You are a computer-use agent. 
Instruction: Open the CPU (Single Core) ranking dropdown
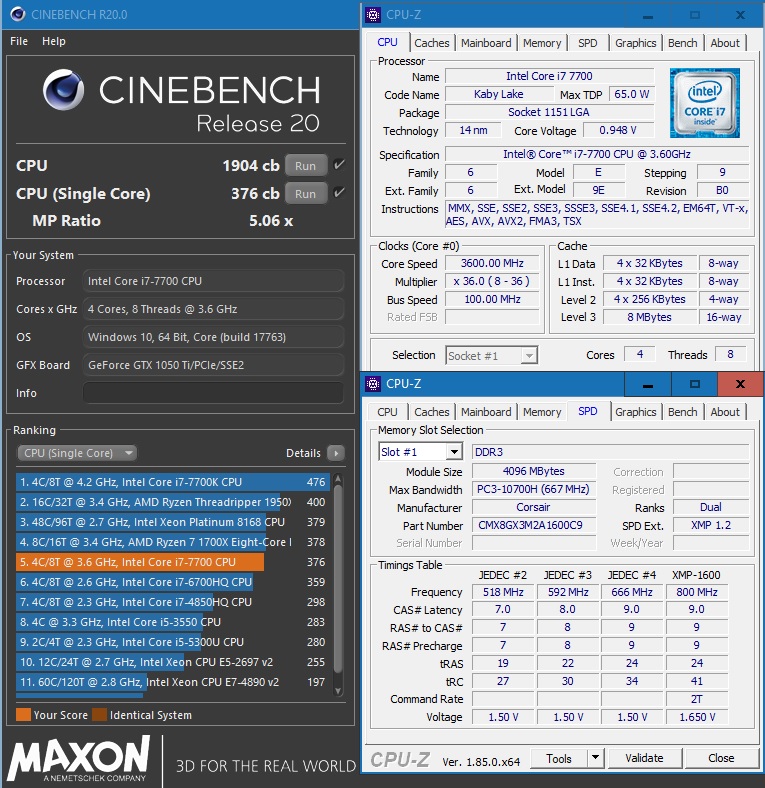77,453
